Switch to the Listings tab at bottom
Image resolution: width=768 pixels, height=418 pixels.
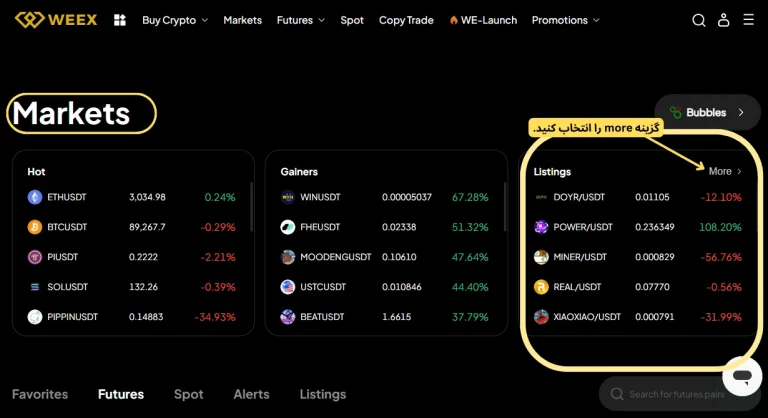pyautogui.click(x=323, y=394)
